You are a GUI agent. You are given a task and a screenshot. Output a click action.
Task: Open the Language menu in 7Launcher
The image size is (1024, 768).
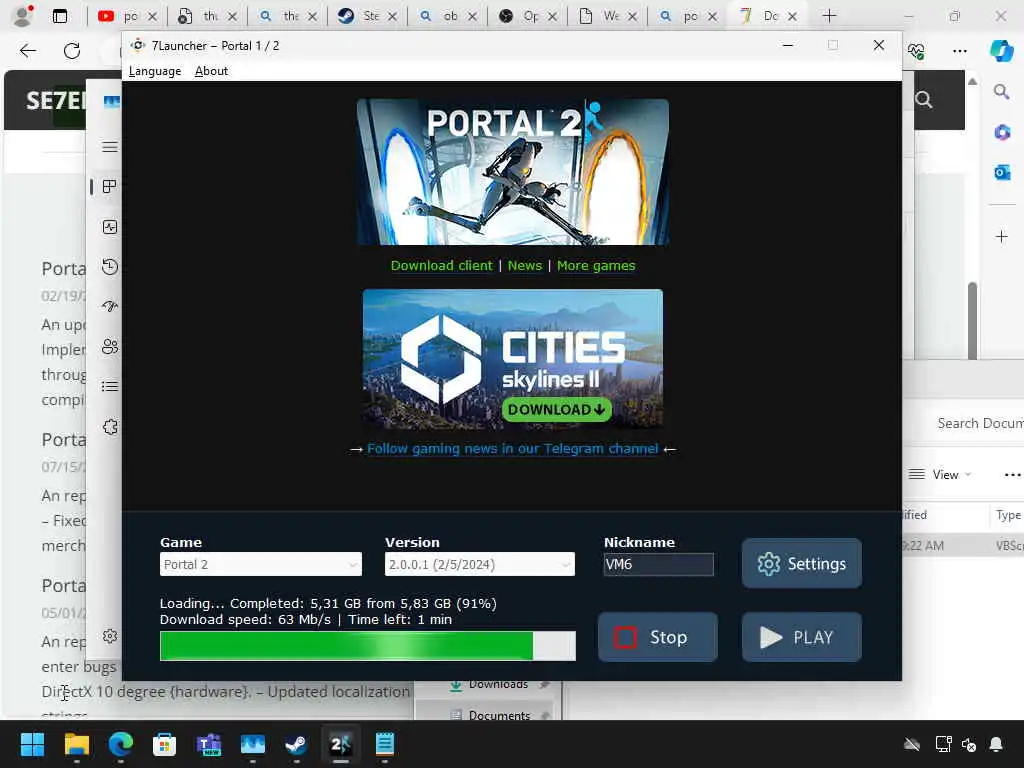pos(155,71)
